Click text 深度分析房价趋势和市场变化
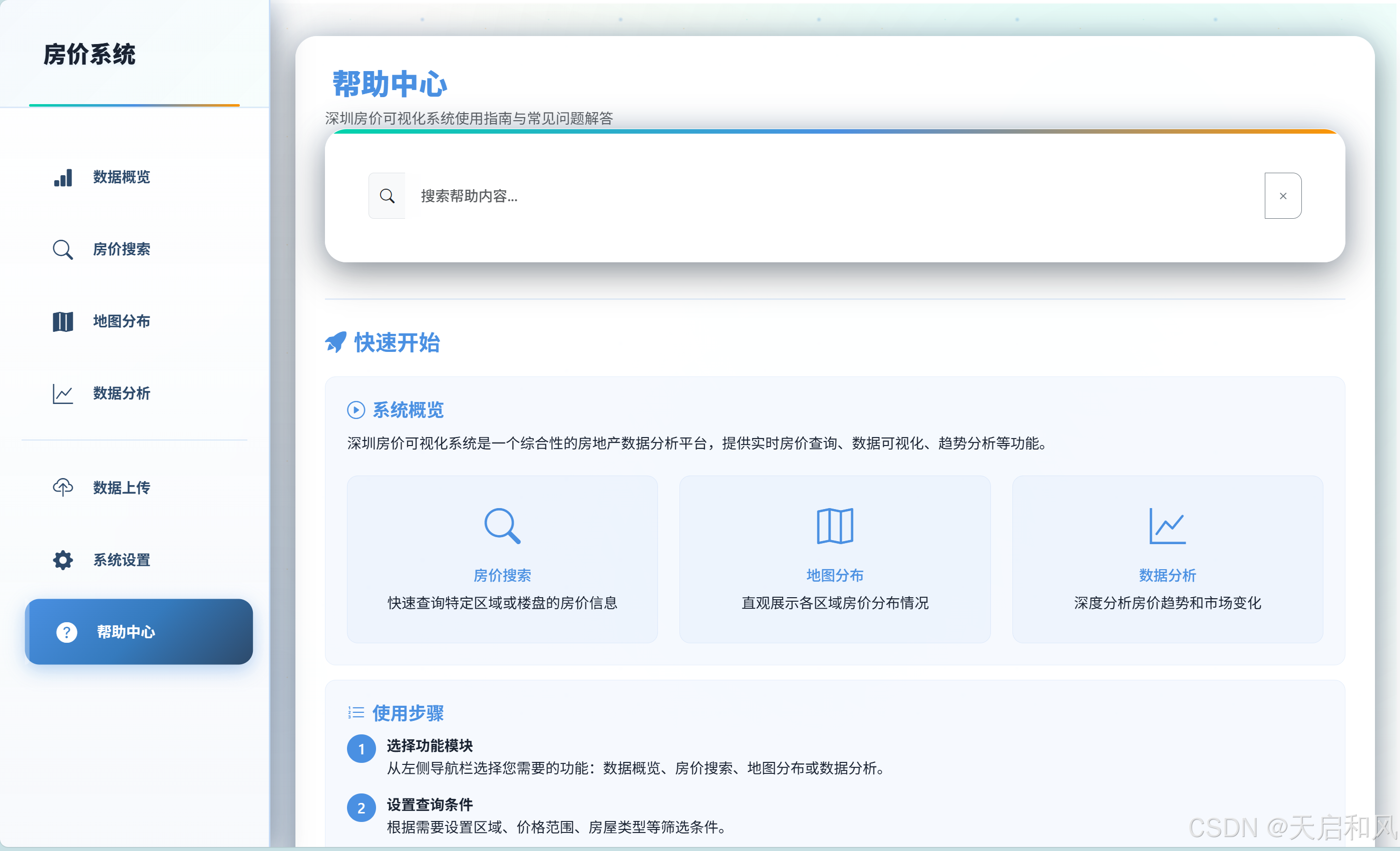1400x851 pixels. pyautogui.click(x=1168, y=603)
